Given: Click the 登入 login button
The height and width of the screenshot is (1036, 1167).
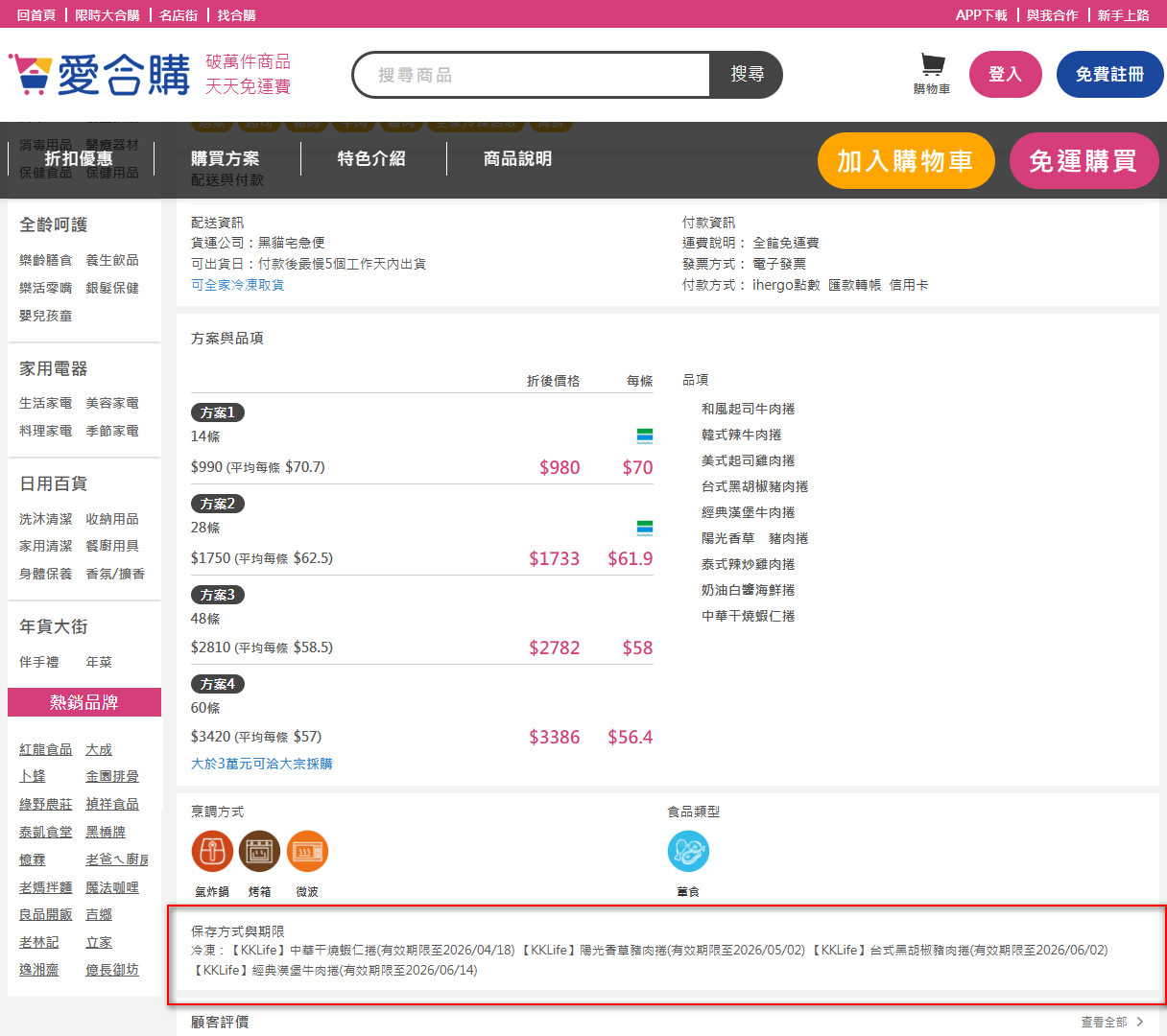Looking at the screenshot, I should click(1005, 74).
